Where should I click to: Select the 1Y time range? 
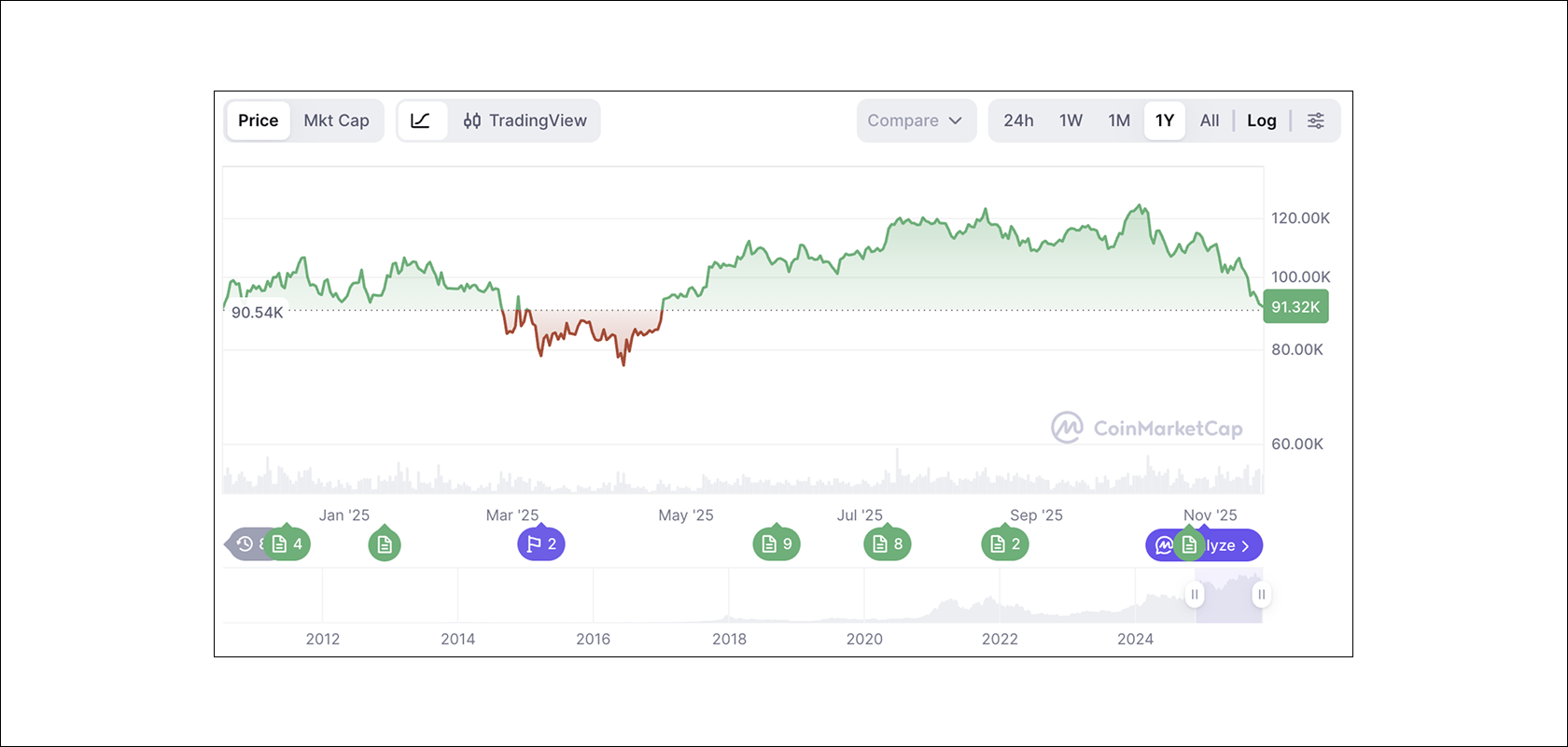1165,120
